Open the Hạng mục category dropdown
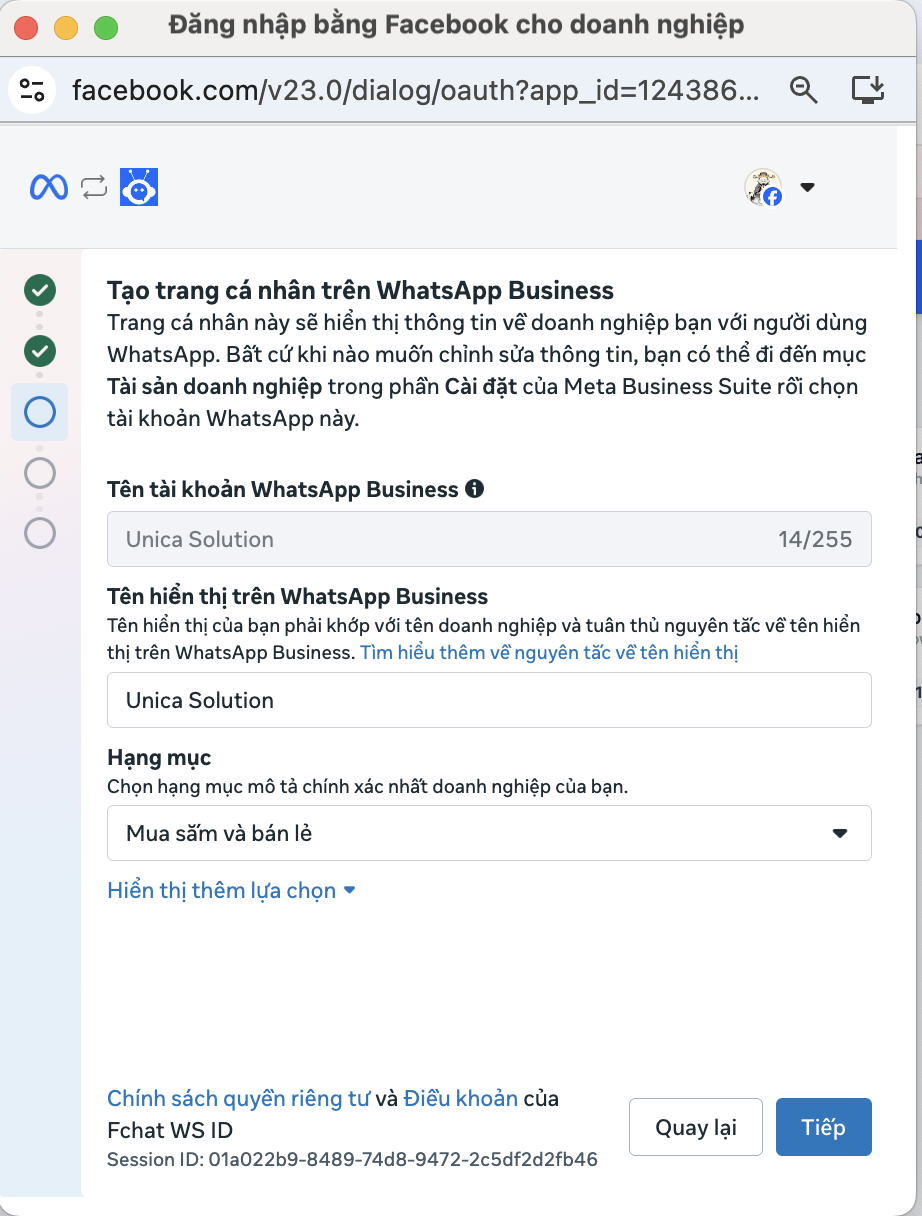The height and width of the screenshot is (1216, 922). tap(489, 833)
